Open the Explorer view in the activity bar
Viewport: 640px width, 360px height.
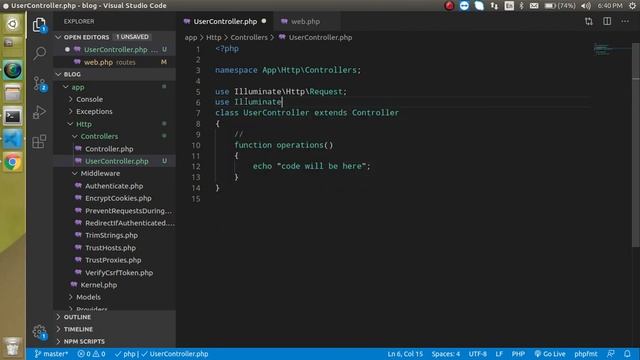point(39,25)
